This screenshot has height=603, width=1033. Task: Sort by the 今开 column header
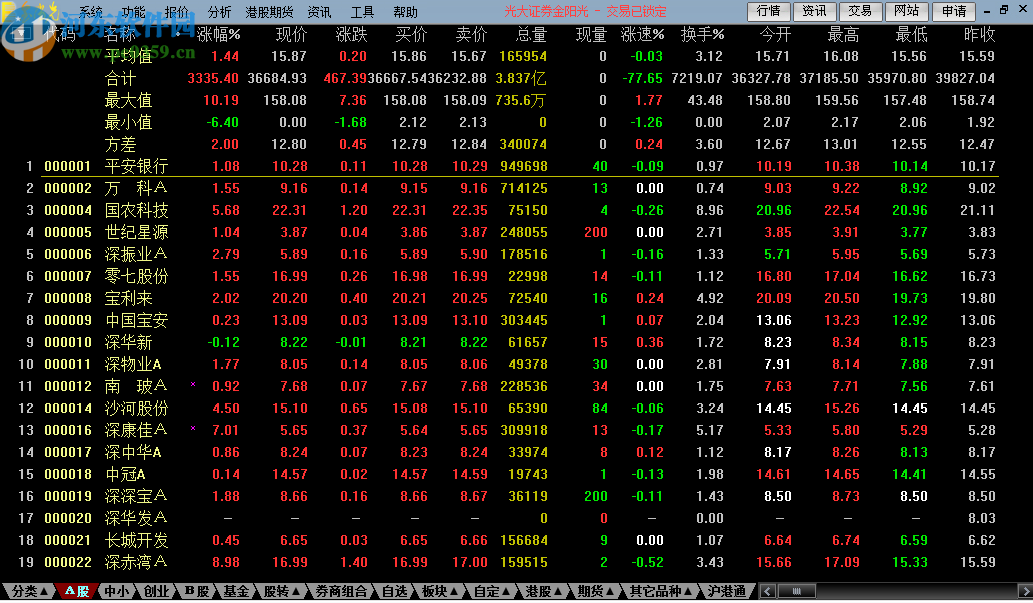(775, 34)
